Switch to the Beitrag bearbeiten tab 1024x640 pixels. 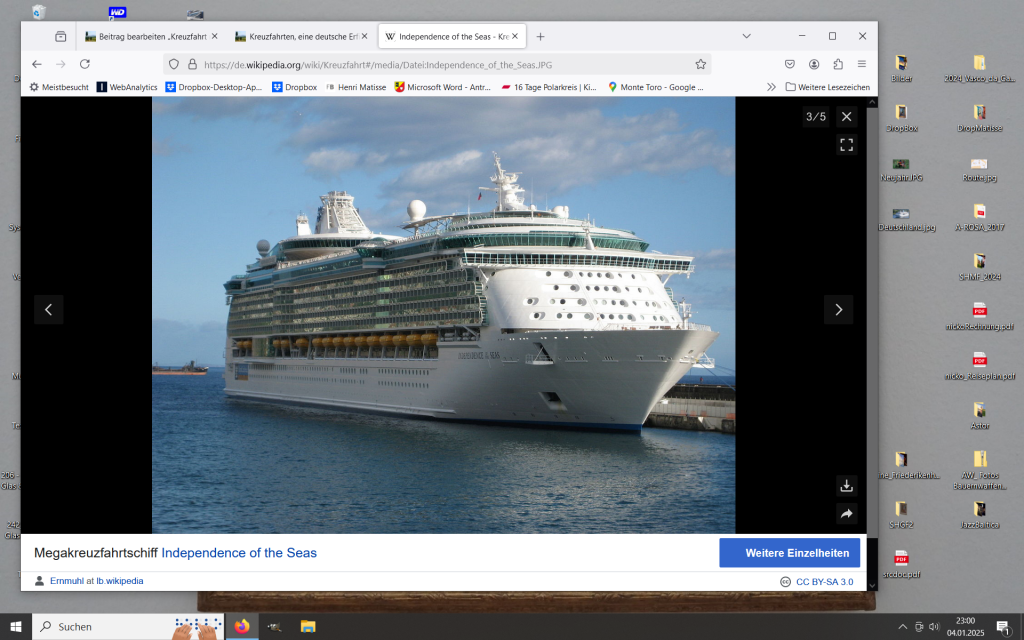[x=145, y=36]
